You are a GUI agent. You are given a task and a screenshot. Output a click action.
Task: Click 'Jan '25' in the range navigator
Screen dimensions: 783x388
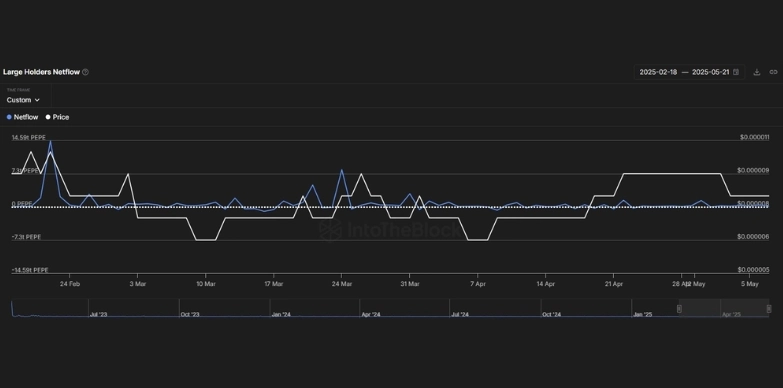coord(642,315)
